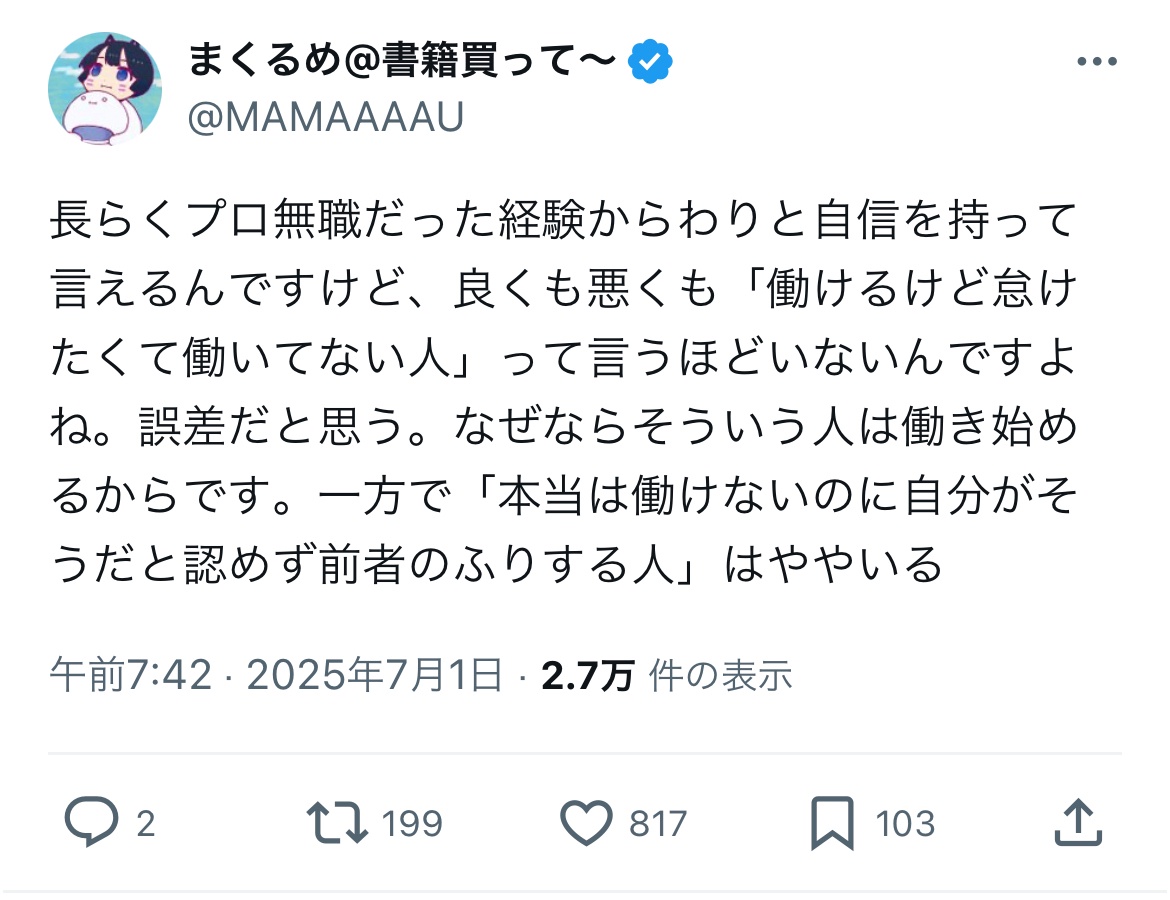Open the まくるめ profile avatar

pyautogui.click(x=105, y=88)
